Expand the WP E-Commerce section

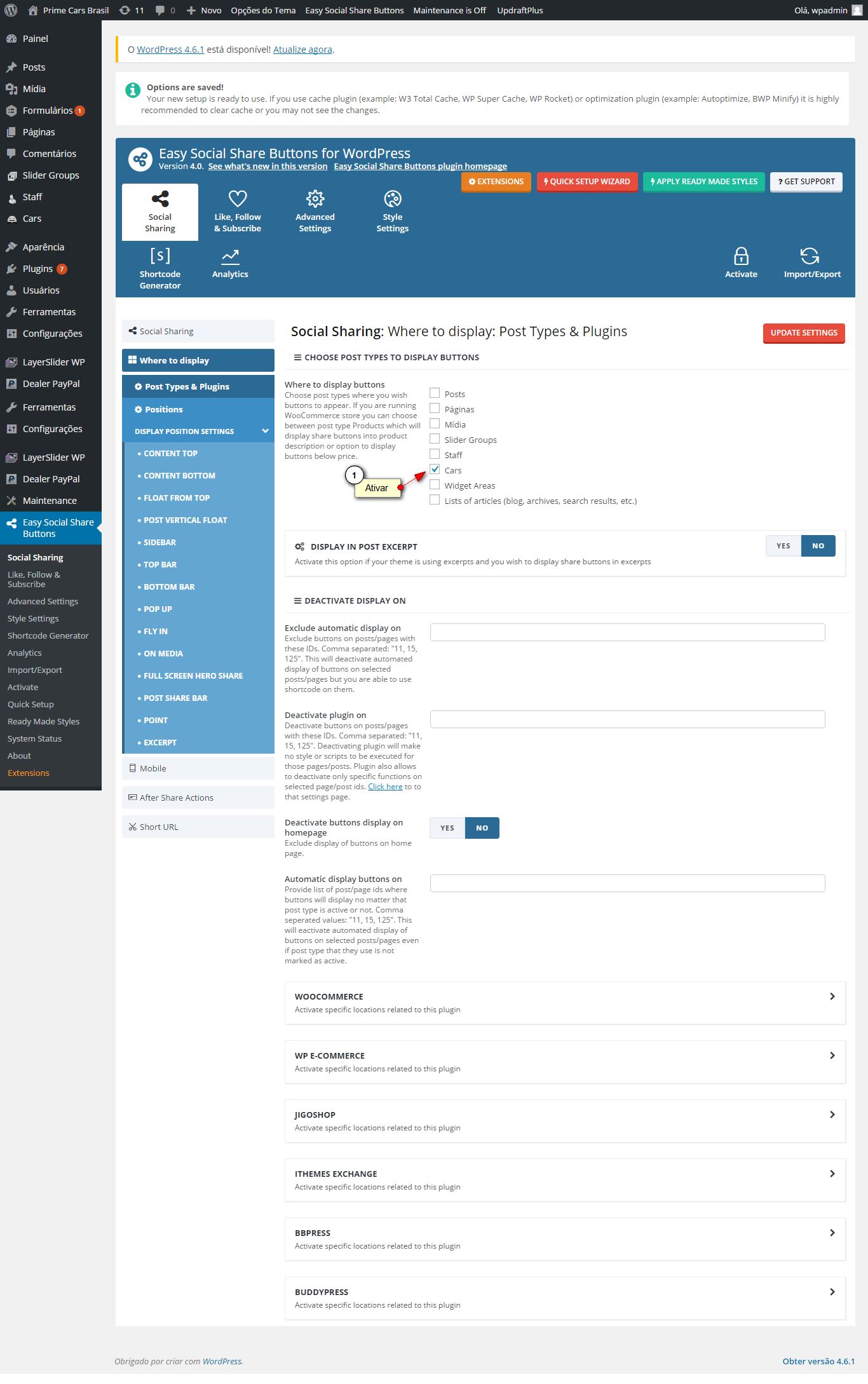click(x=565, y=1062)
